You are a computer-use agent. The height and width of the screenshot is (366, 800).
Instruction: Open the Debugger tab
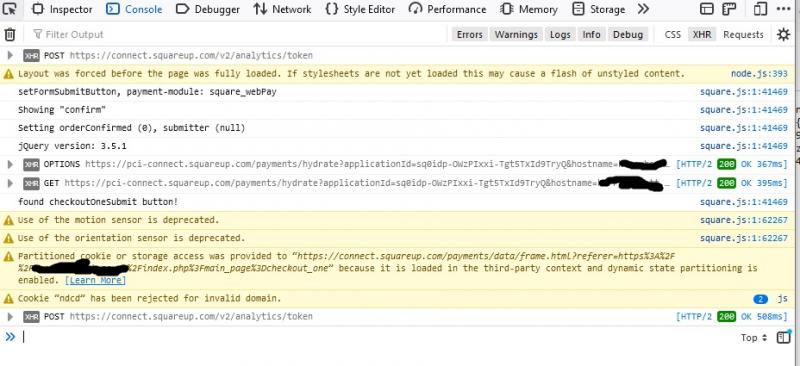coord(208,9)
